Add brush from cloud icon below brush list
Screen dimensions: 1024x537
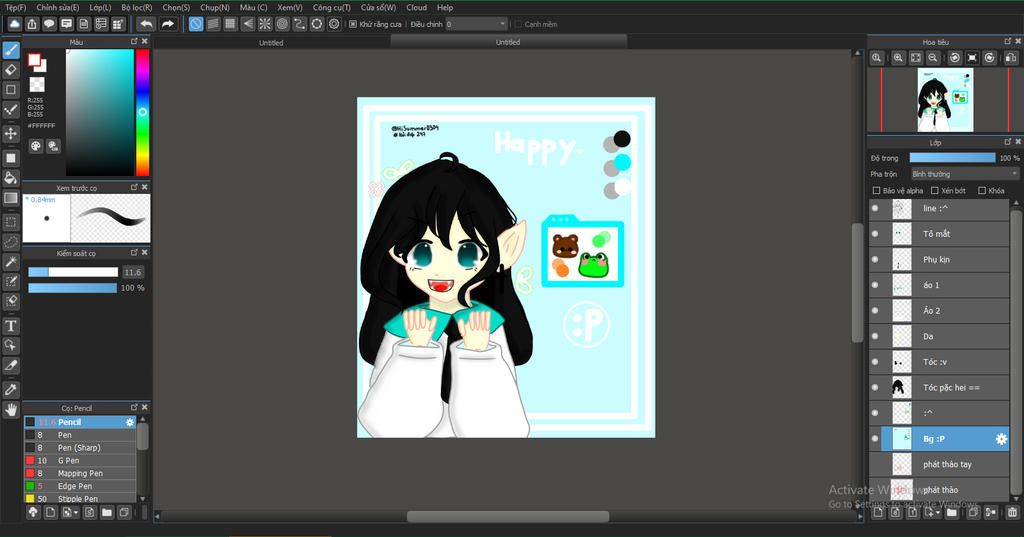(33, 513)
